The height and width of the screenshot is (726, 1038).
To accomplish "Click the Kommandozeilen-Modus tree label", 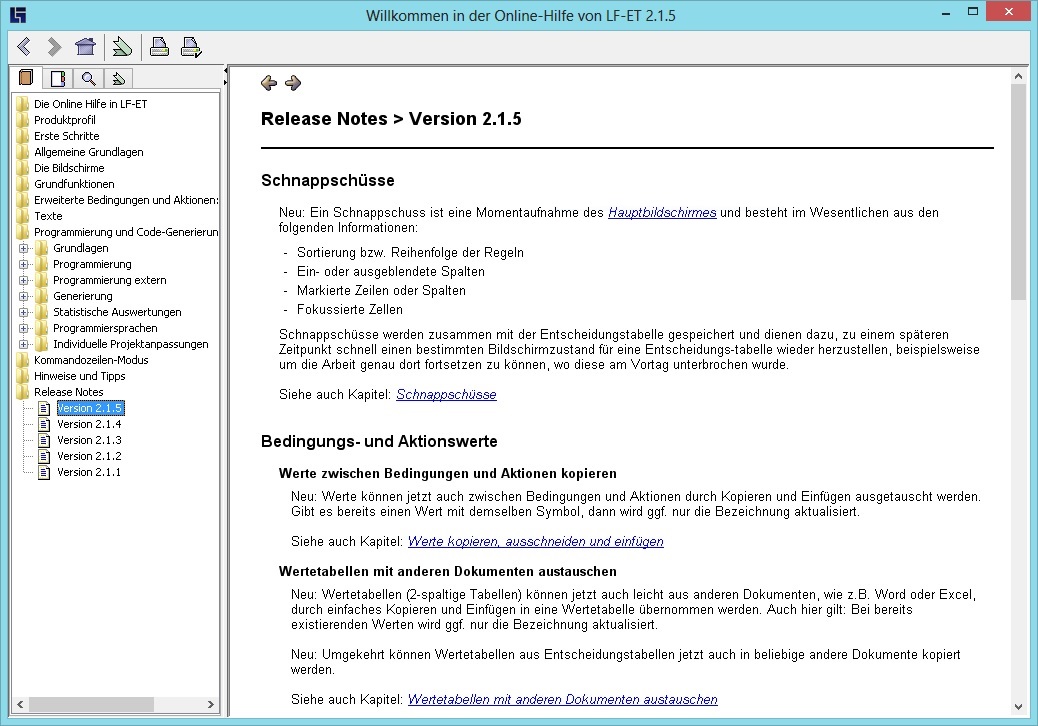I will click(91, 360).
